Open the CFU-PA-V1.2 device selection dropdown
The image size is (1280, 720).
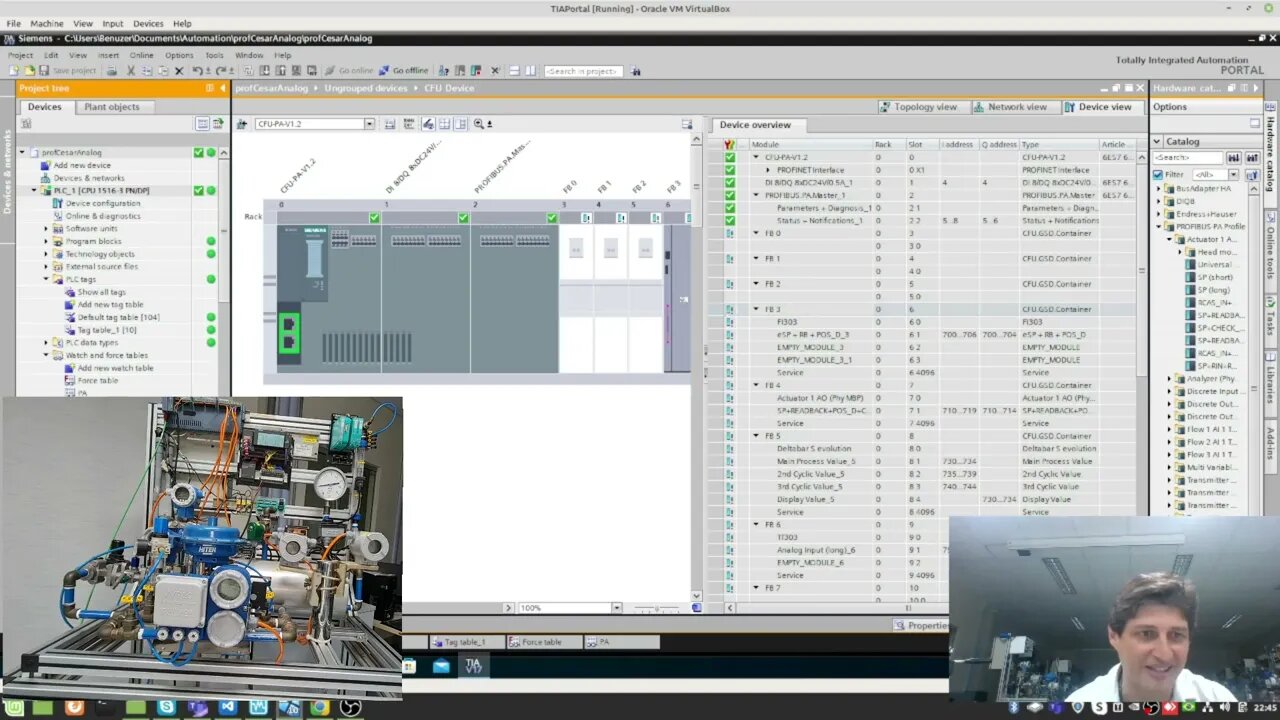(369, 124)
